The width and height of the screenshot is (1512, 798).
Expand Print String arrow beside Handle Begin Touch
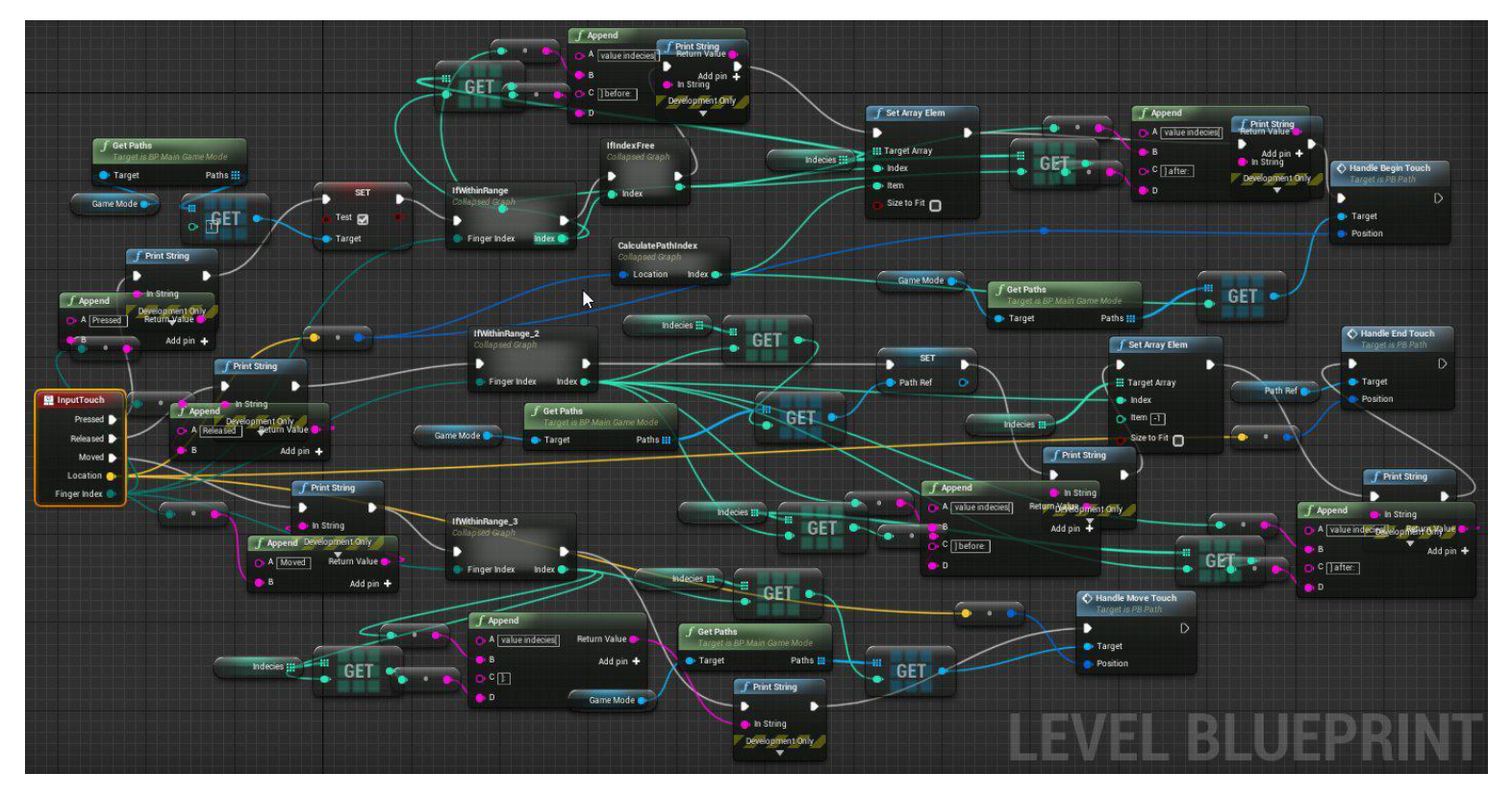(1276, 190)
